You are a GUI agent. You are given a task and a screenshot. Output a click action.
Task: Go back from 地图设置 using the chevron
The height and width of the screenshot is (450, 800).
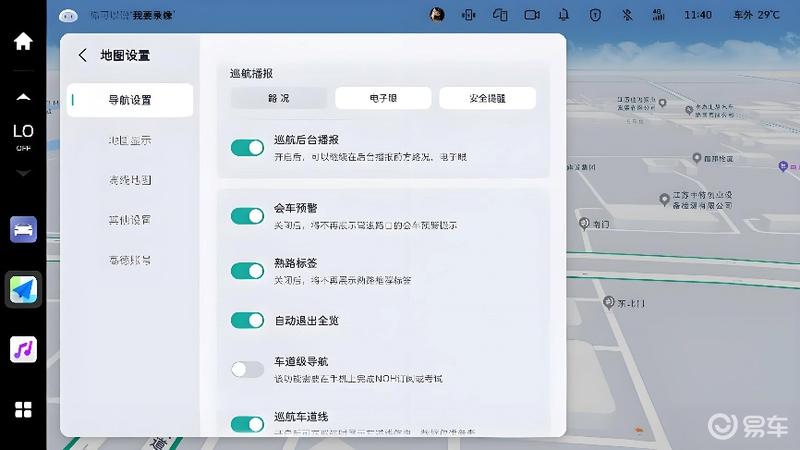pos(82,56)
